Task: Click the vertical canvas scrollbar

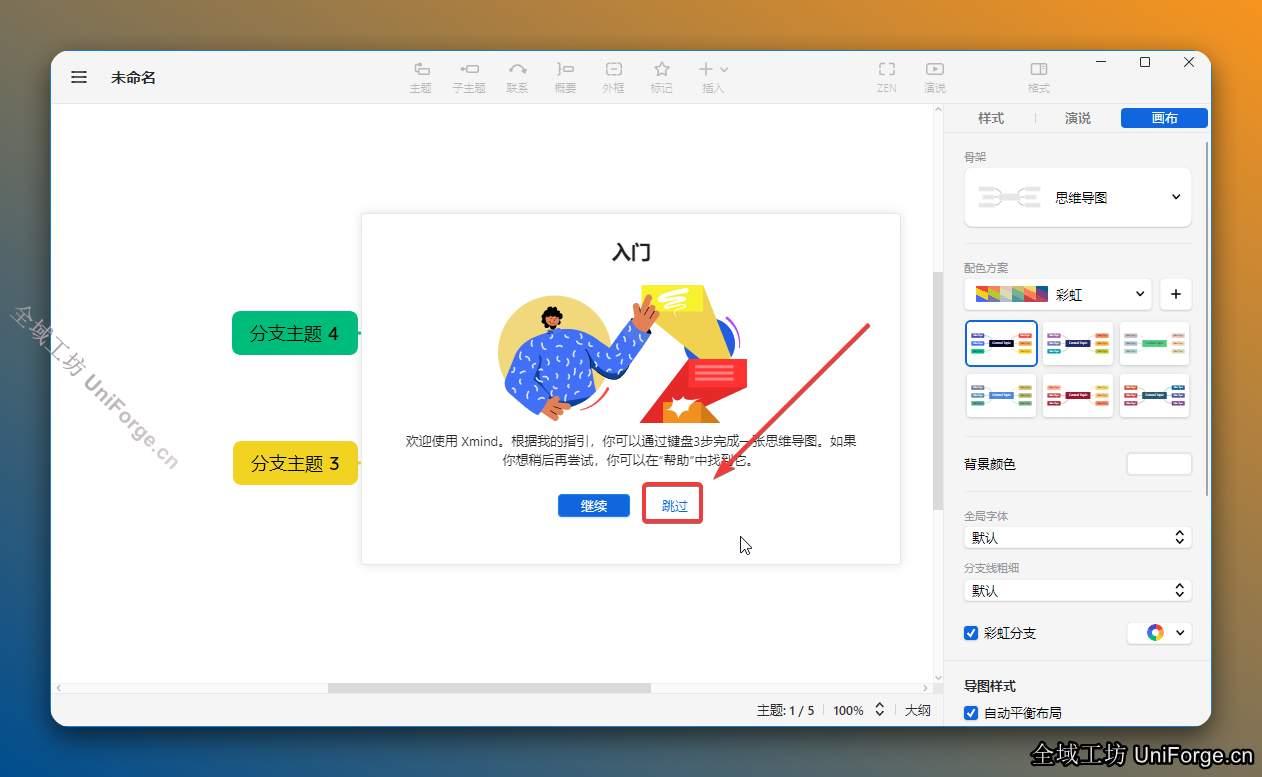Action: point(937,391)
